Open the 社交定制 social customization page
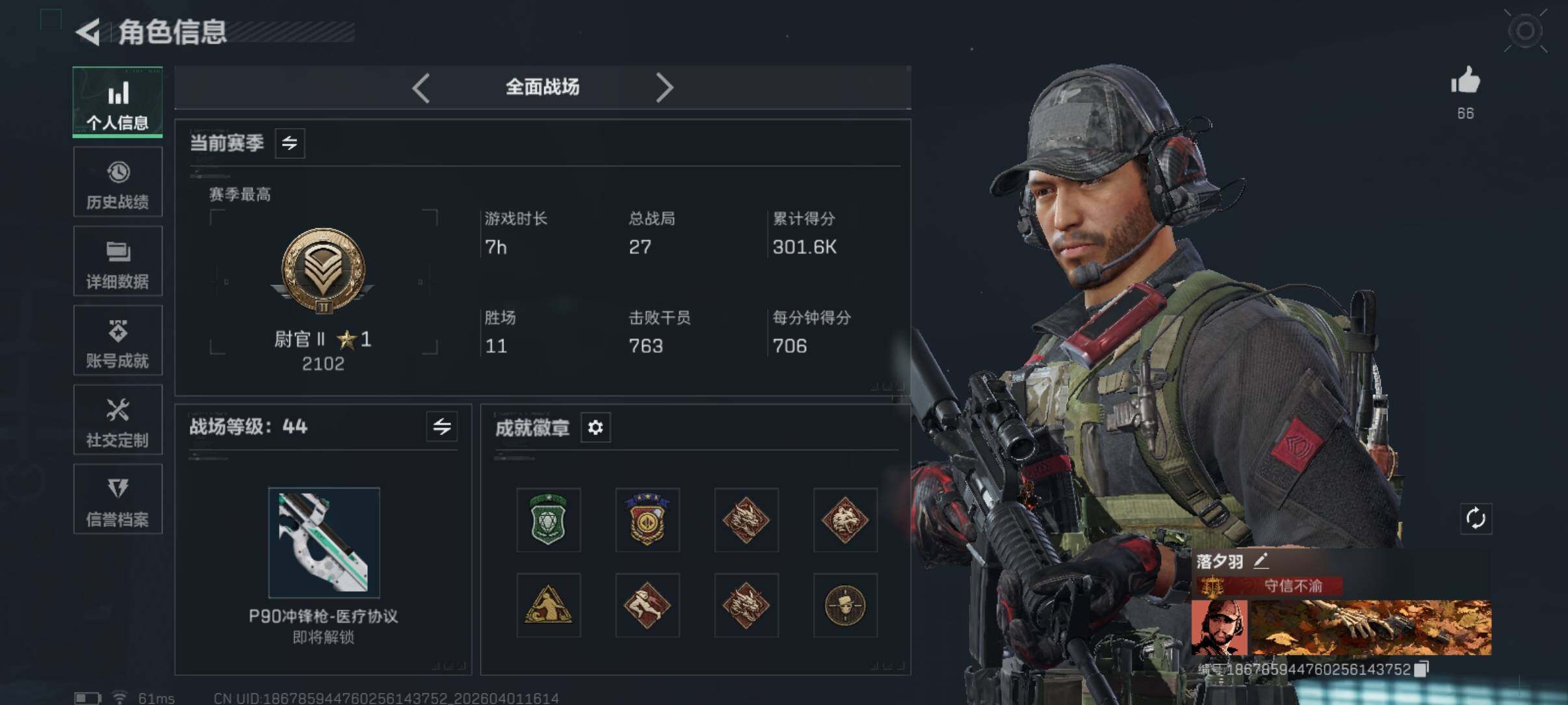This screenshot has height=705, width=1568. click(118, 420)
